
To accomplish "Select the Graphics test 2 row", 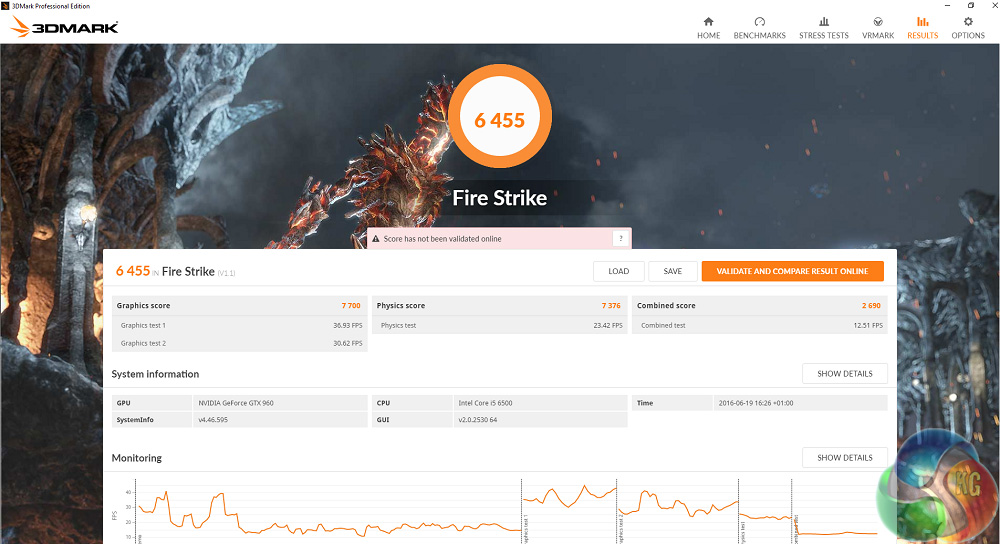I will [239, 343].
